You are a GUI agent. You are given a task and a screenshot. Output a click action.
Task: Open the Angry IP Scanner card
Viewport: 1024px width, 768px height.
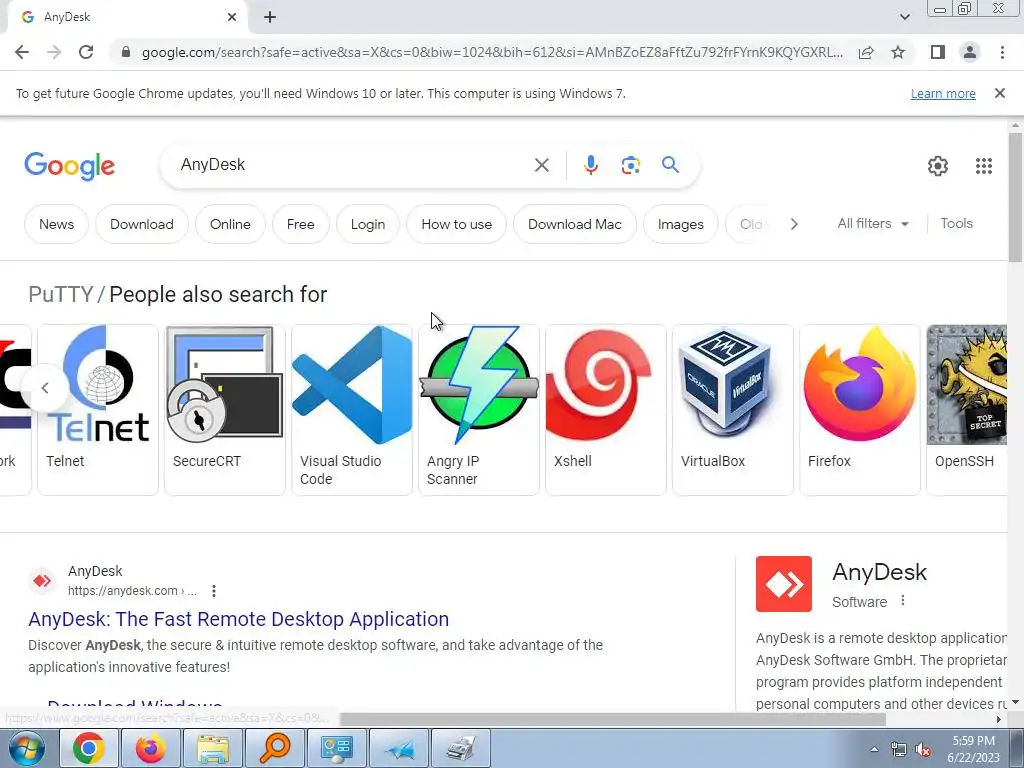[479, 409]
